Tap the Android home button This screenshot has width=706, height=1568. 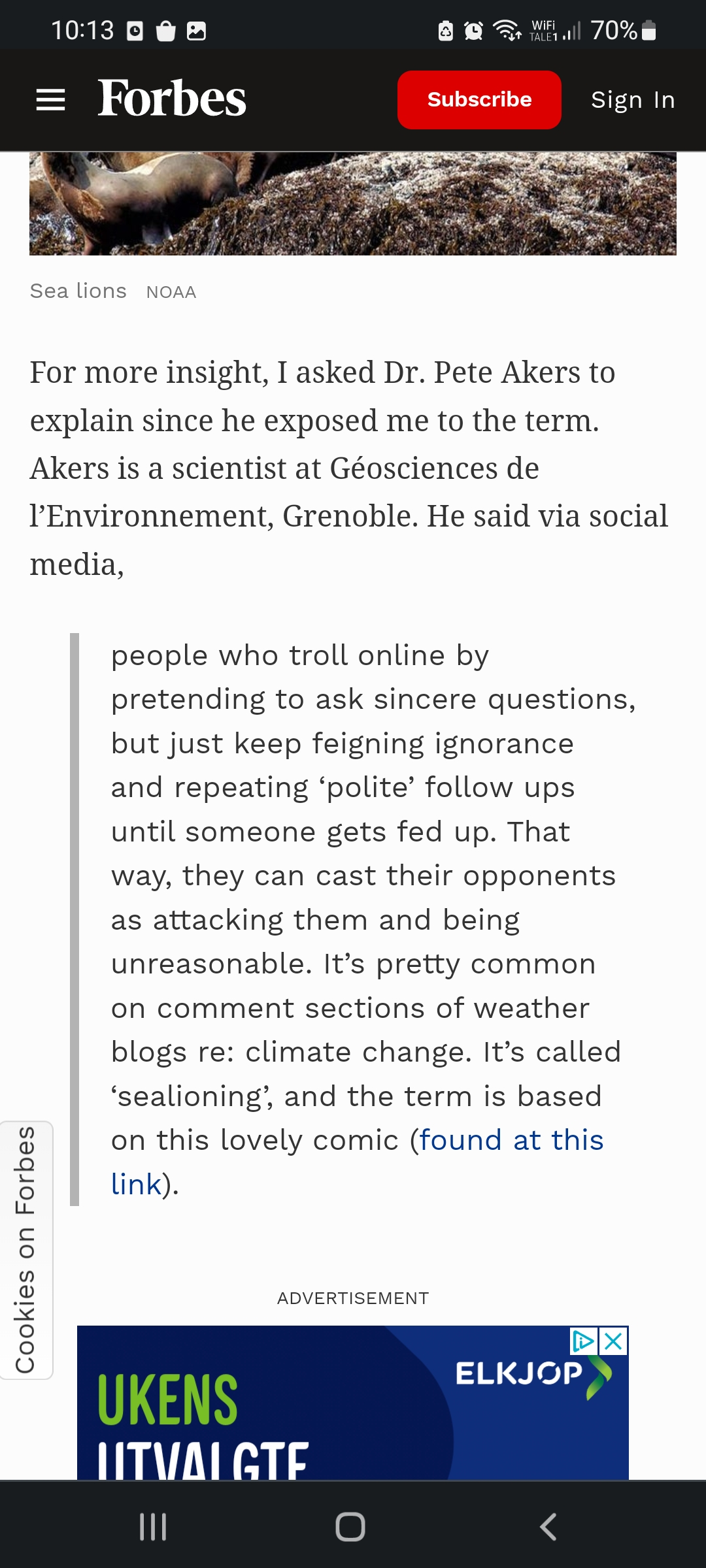pyautogui.click(x=350, y=1527)
